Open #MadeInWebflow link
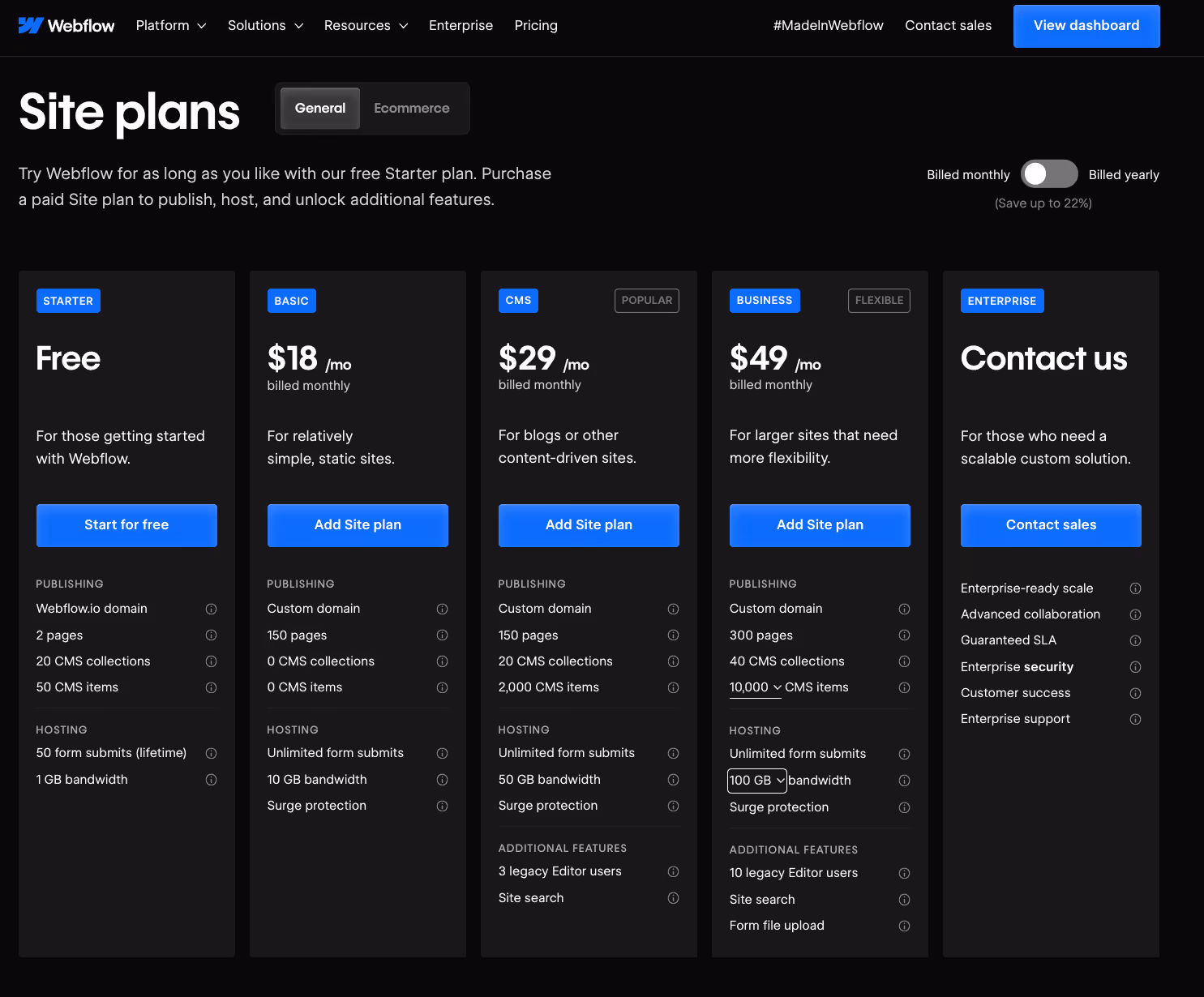Image resolution: width=1204 pixels, height=997 pixels. coord(829,26)
